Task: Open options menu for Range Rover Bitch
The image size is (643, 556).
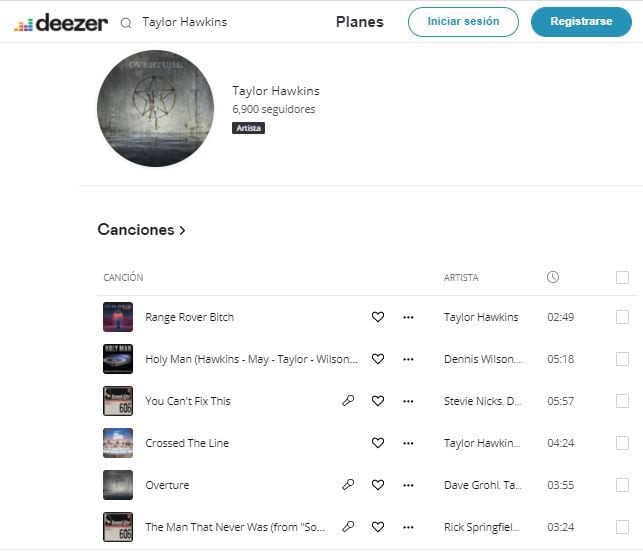Action: click(x=408, y=317)
